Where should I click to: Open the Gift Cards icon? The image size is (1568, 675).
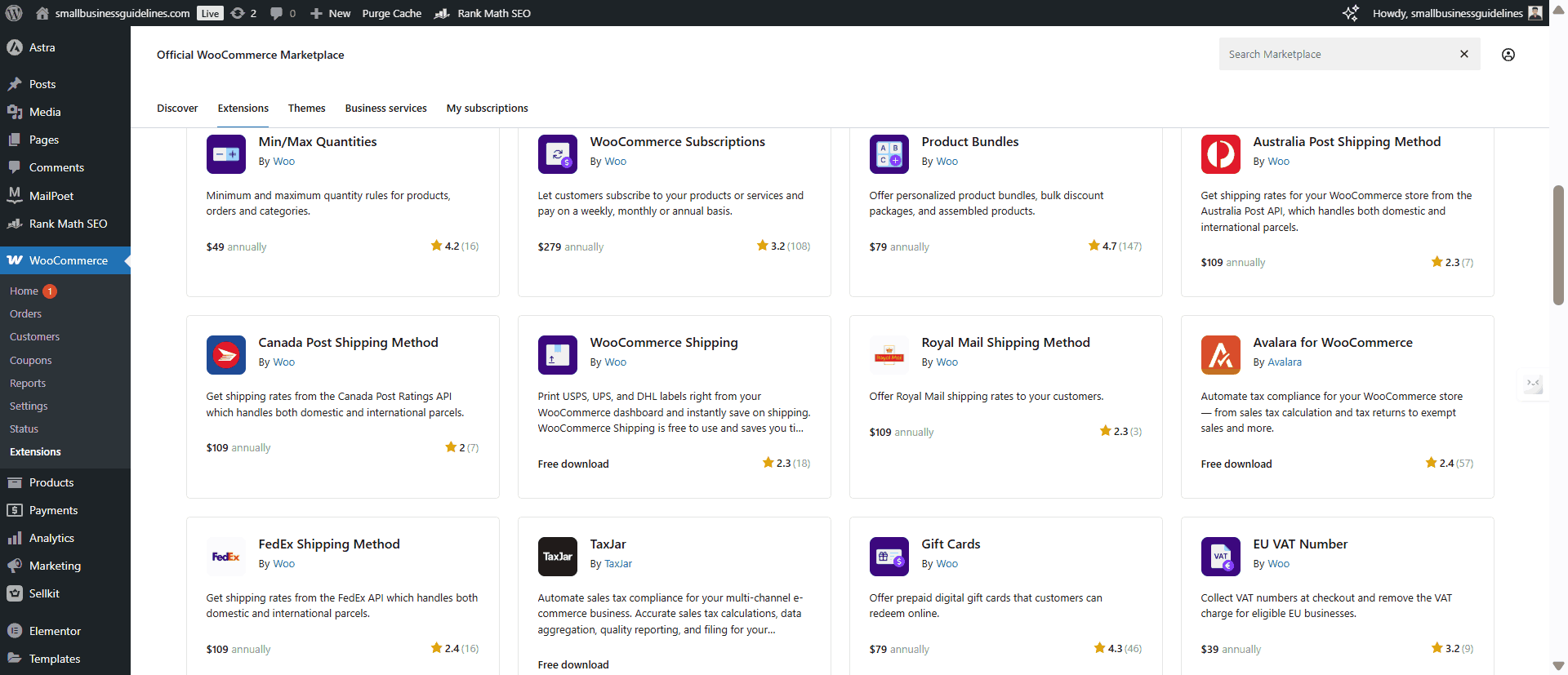pos(889,557)
